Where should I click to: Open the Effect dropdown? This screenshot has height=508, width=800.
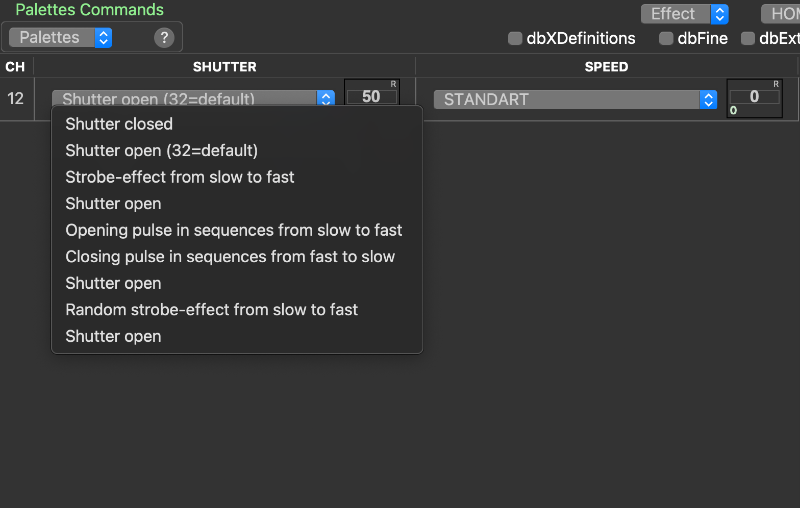point(685,14)
